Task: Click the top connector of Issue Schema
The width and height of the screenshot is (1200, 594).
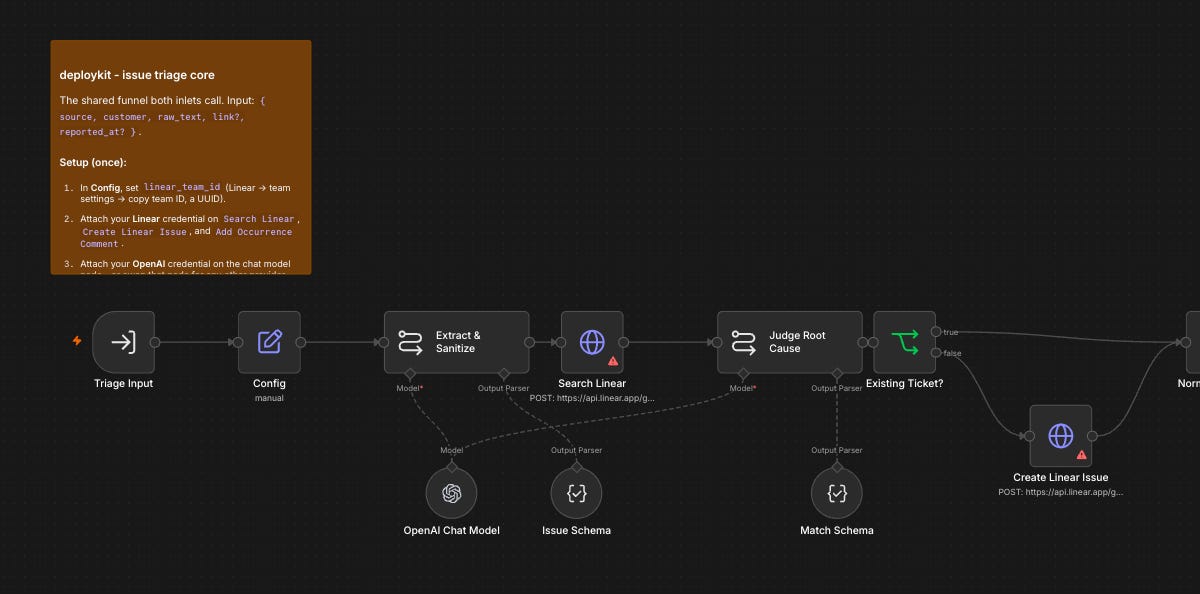Action: [576, 467]
